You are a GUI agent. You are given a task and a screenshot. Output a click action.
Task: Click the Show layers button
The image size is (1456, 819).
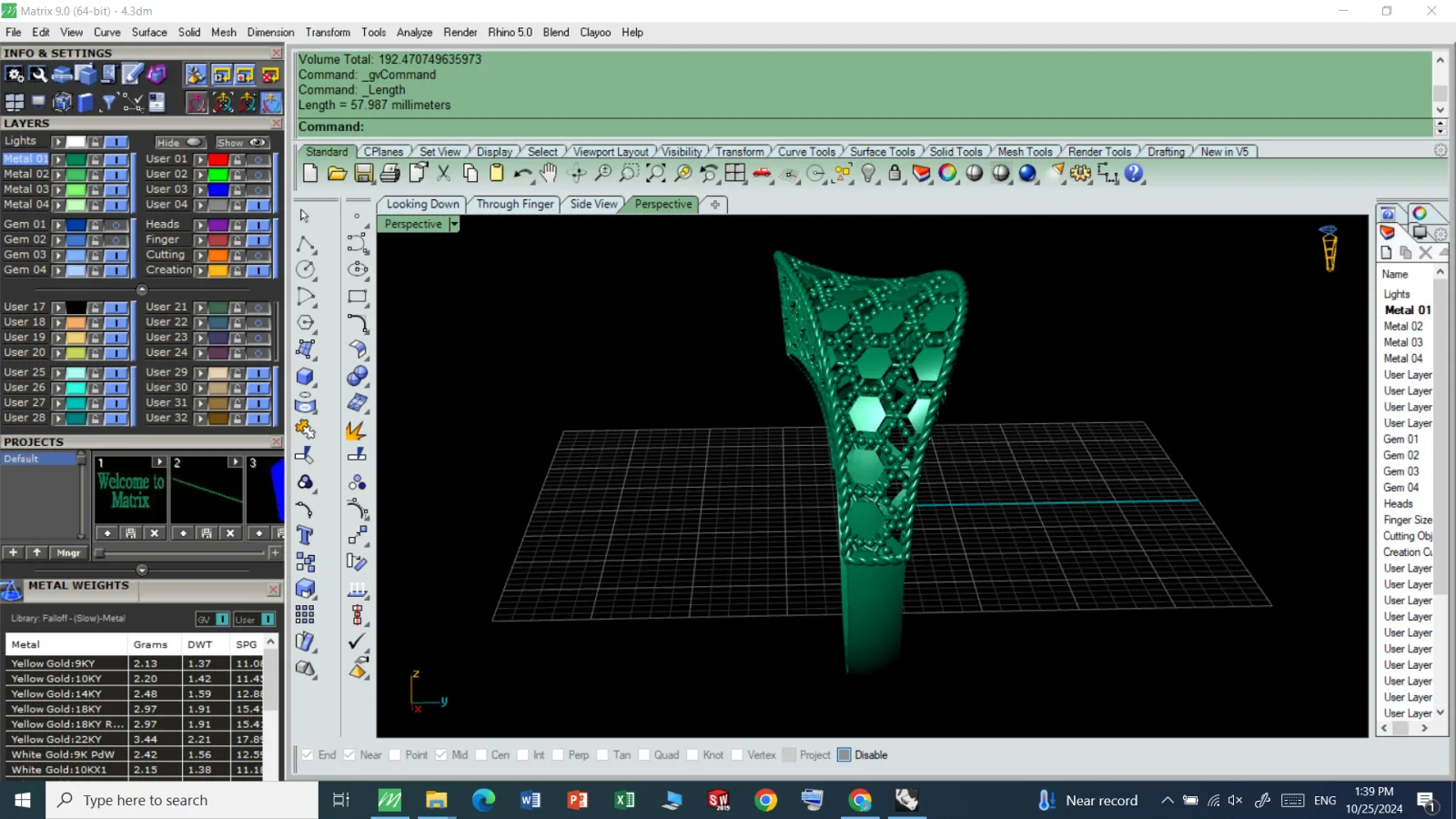(x=241, y=142)
